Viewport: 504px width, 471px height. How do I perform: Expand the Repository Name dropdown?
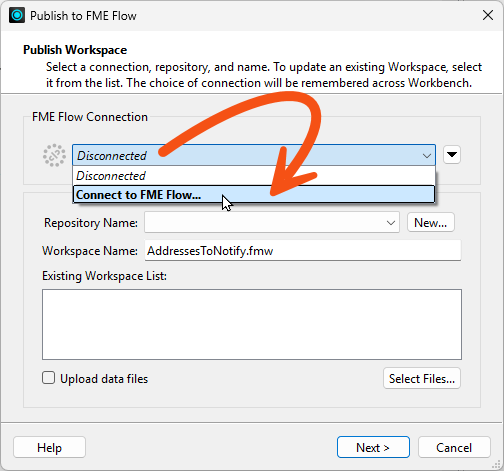(x=391, y=223)
